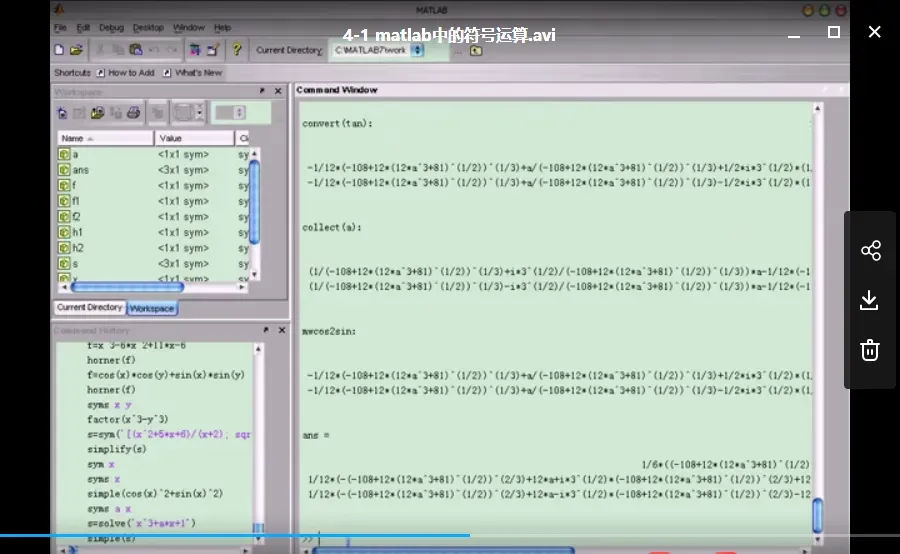Viewport: 900px width, 554px height.
Task: Download the video with download icon
Action: click(x=869, y=300)
